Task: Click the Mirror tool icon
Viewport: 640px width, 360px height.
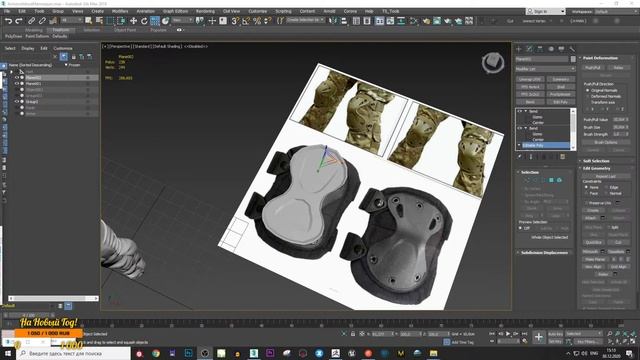Action: click(x=333, y=21)
